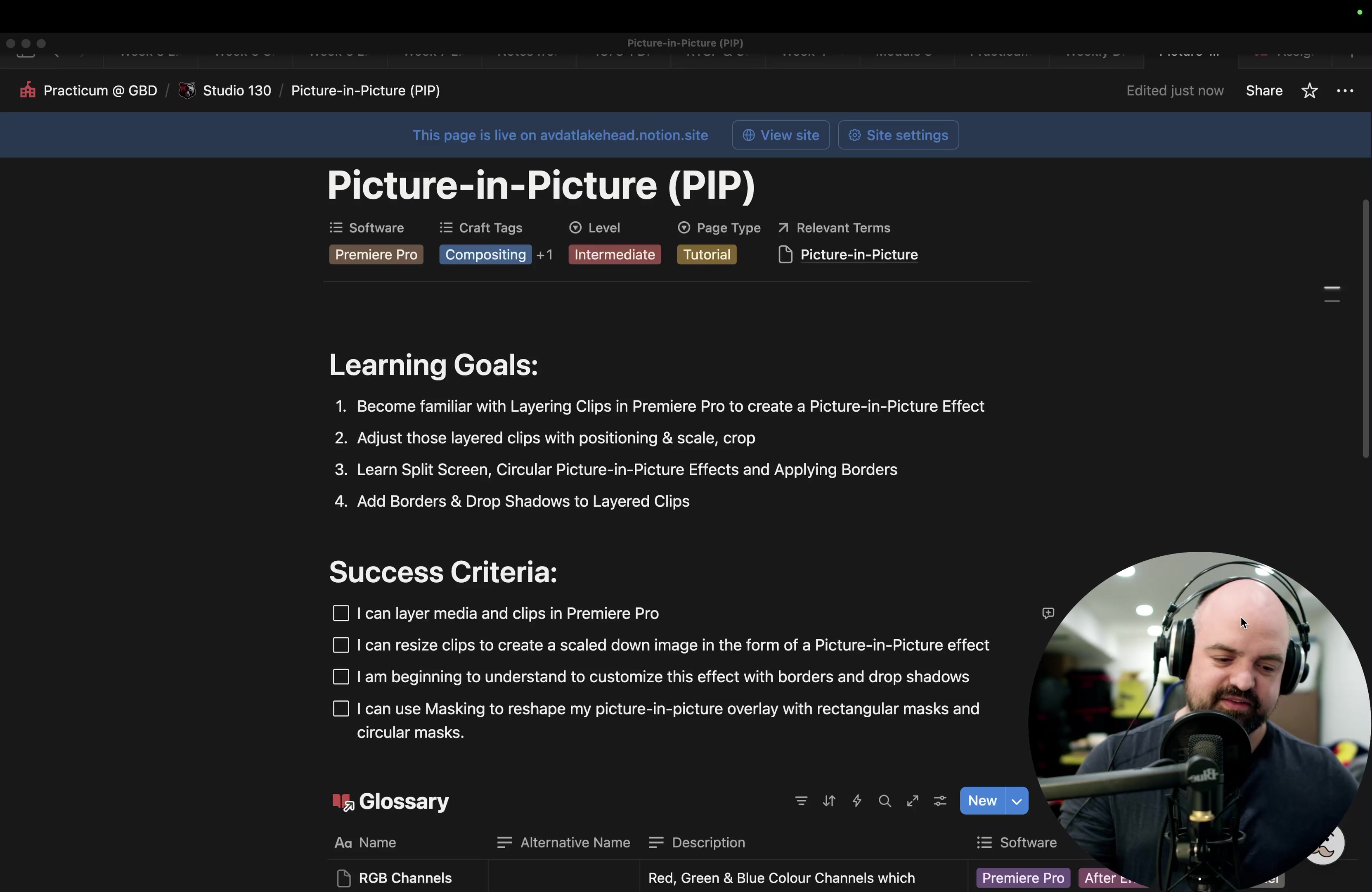Open the Glossary view settings icon
Screen dimensions: 1372x892
(x=940, y=801)
